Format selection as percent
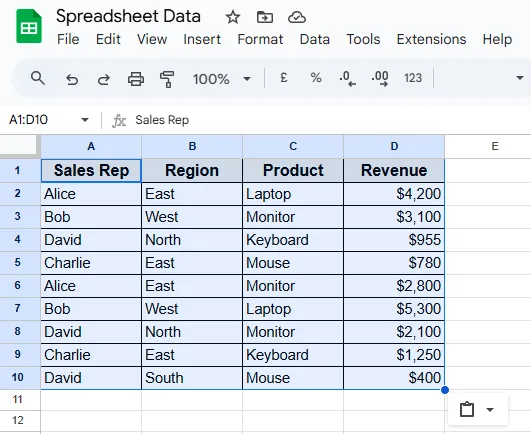 [x=316, y=78]
